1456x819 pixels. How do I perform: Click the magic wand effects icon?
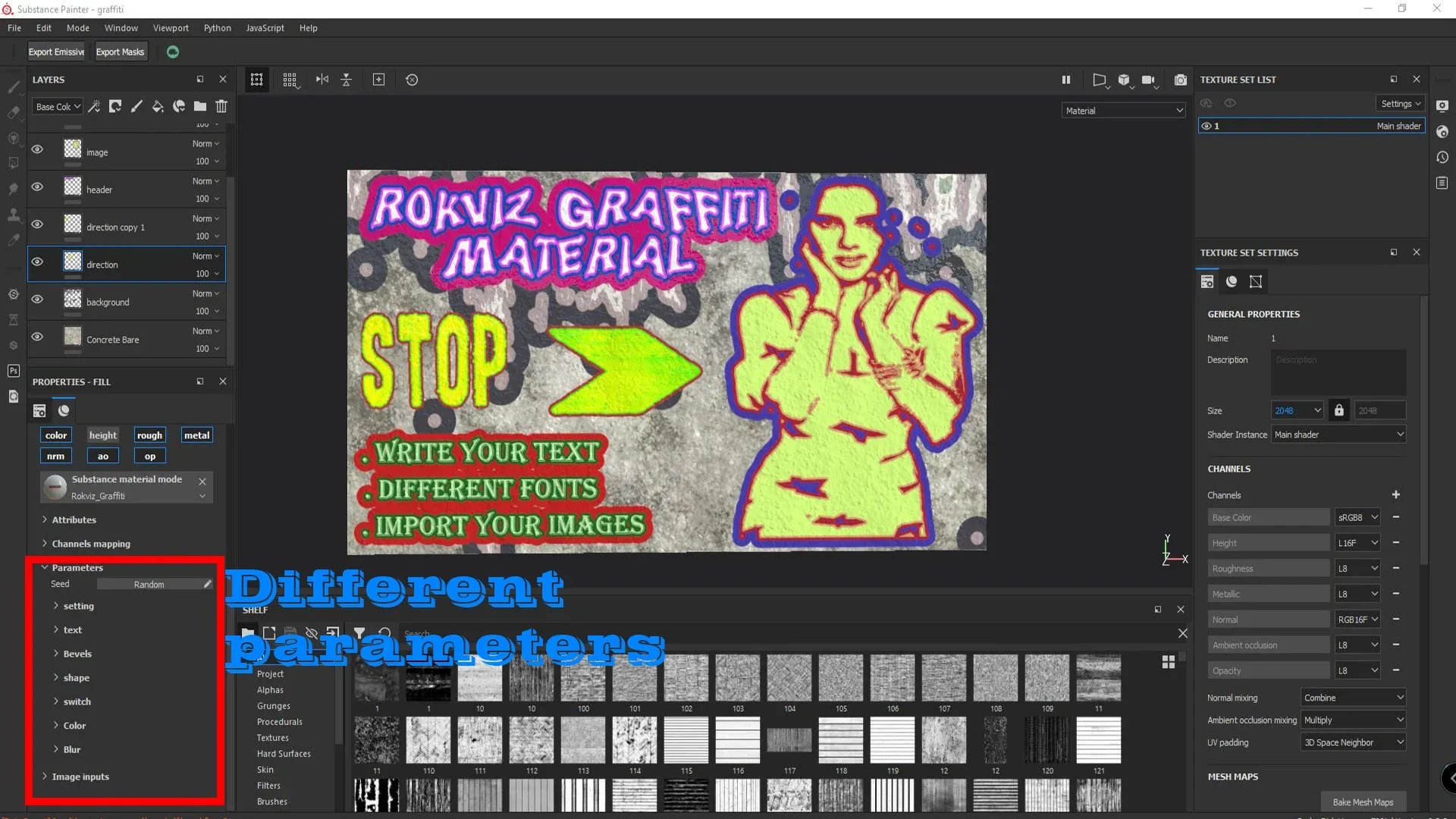(x=94, y=106)
